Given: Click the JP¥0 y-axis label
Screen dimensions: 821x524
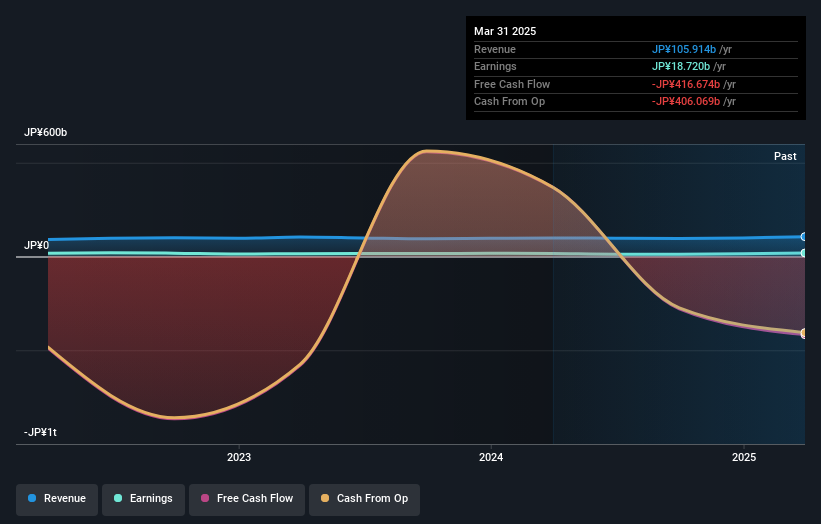Looking at the screenshot, I should [x=37, y=246].
